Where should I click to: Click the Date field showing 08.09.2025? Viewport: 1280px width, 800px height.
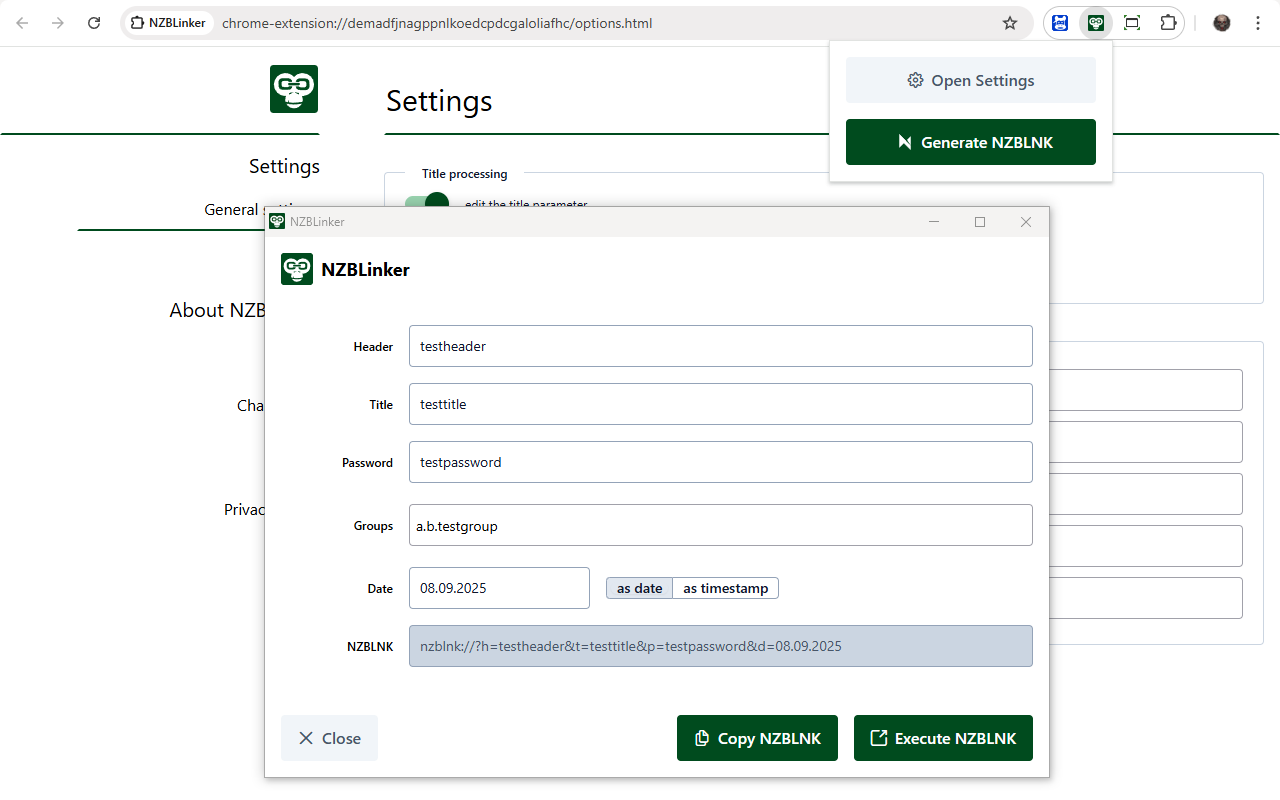coord(498,588)
